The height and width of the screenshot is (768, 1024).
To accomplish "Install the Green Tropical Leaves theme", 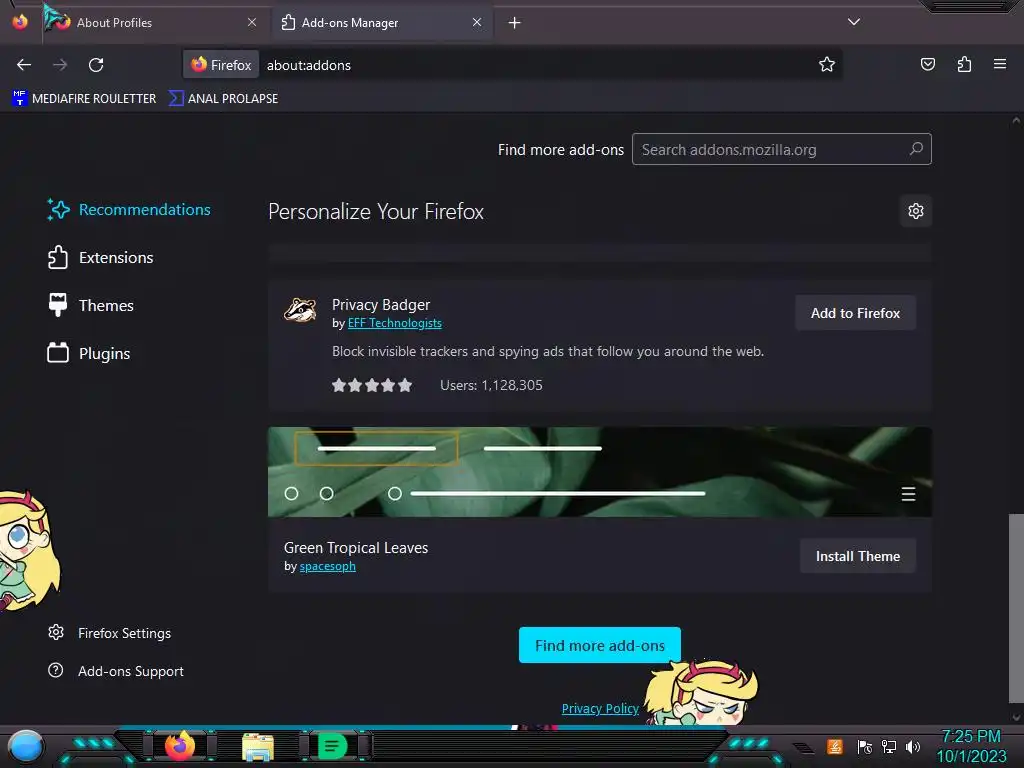I will point(857,556).
